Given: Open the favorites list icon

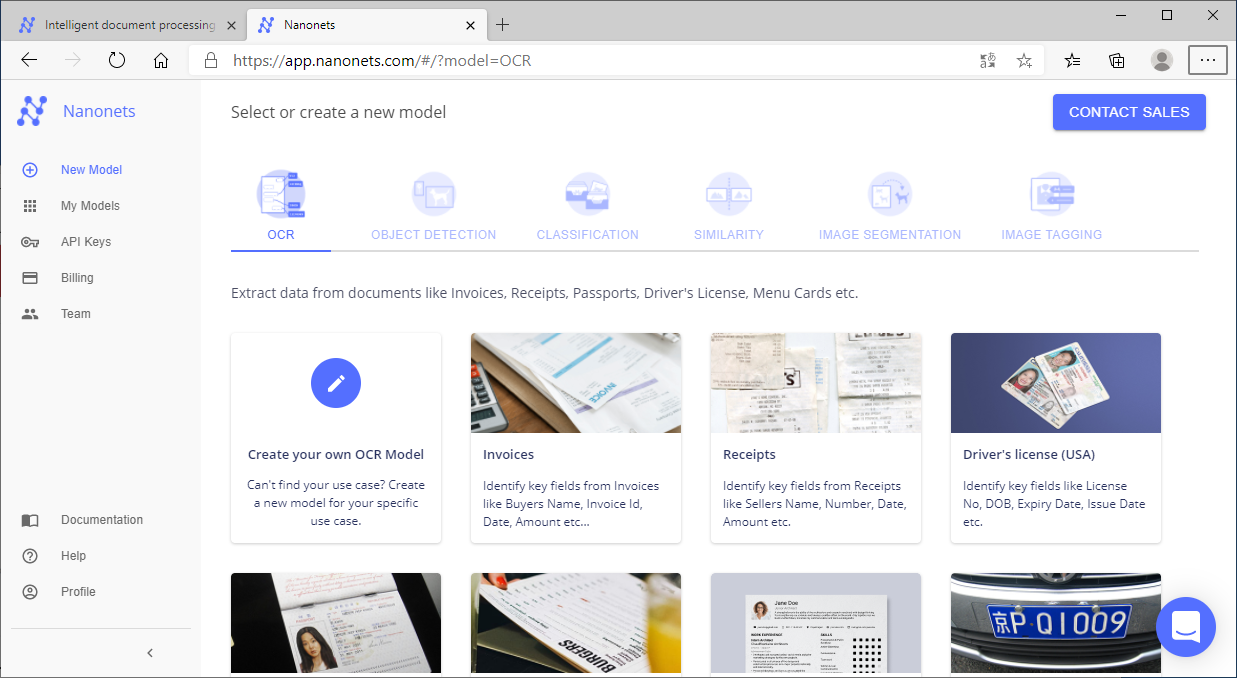Looking at the screenshot, I should 1073,60.
